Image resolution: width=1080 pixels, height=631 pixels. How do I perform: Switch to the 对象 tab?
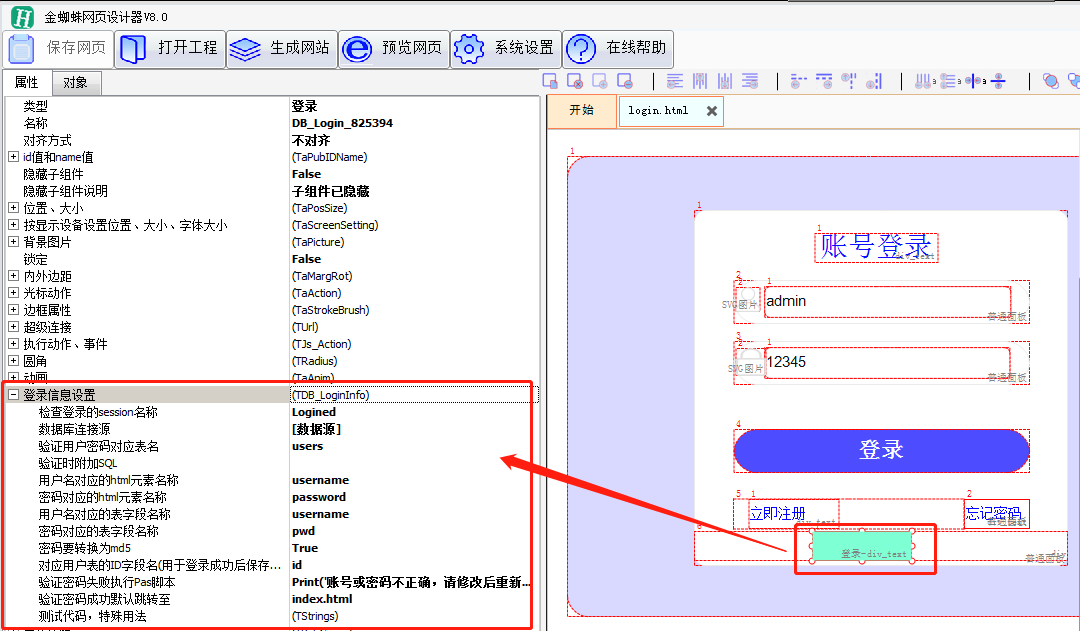click(75, 83)
